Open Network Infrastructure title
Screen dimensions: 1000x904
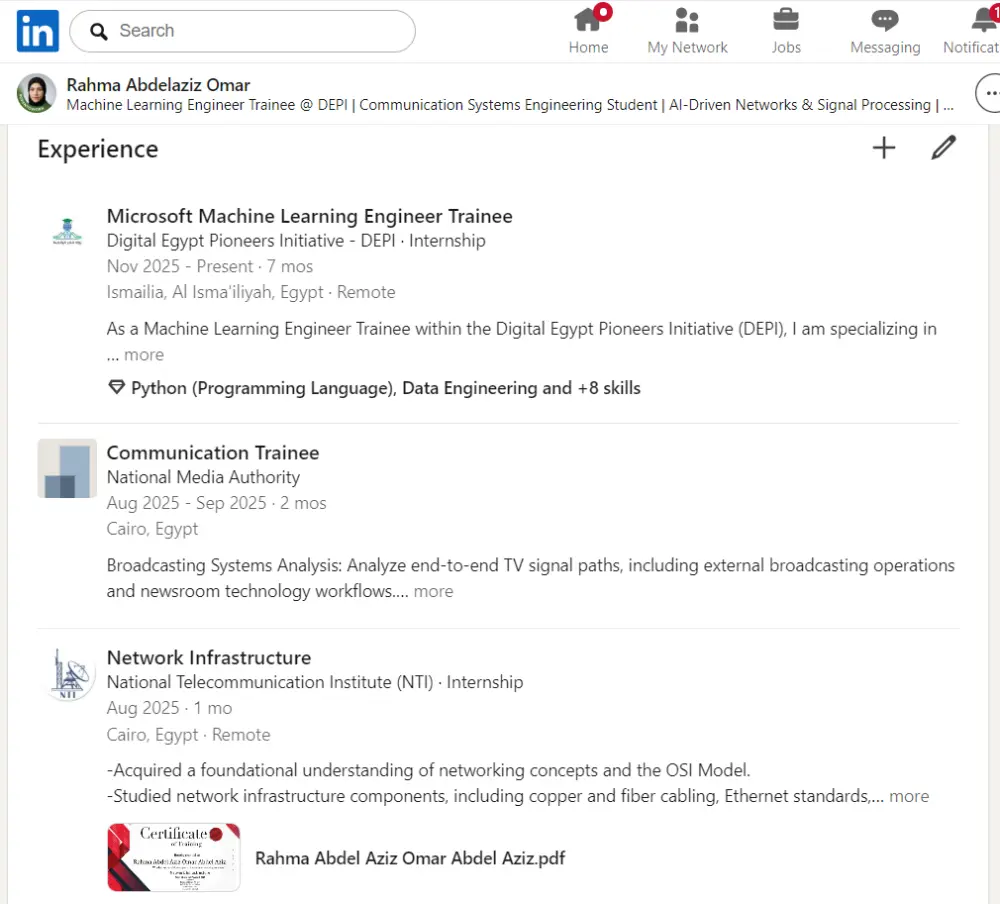click(x=209, y=657)
